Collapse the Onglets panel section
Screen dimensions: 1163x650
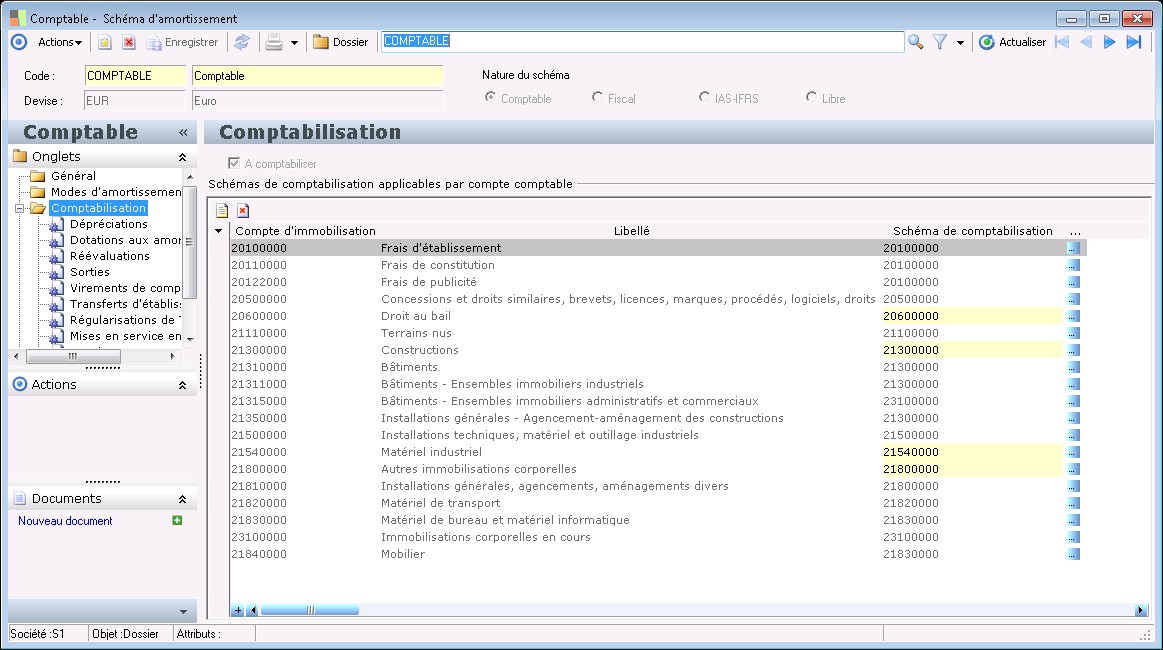point(182,157)
